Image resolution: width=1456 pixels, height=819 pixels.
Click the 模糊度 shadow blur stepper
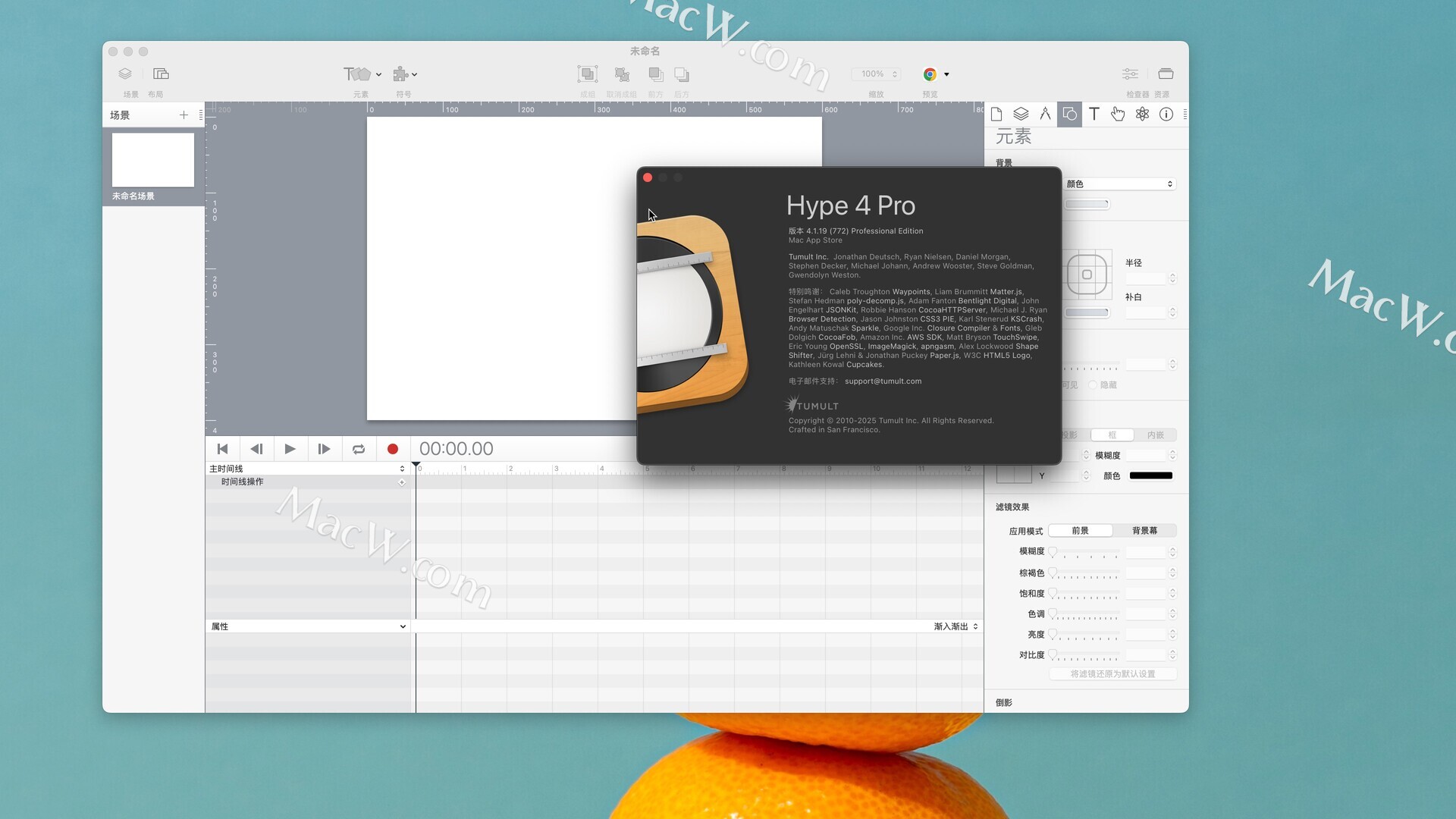(1172, 455)
